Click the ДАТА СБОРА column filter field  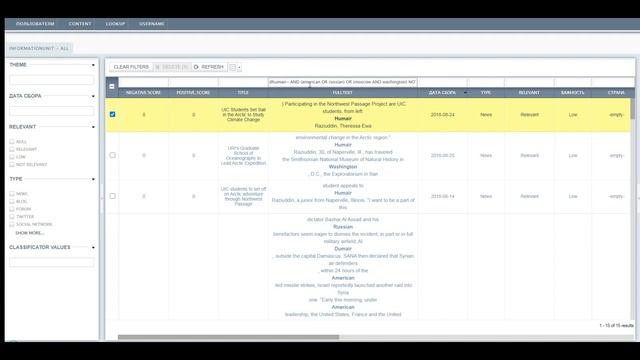(442, 82)
